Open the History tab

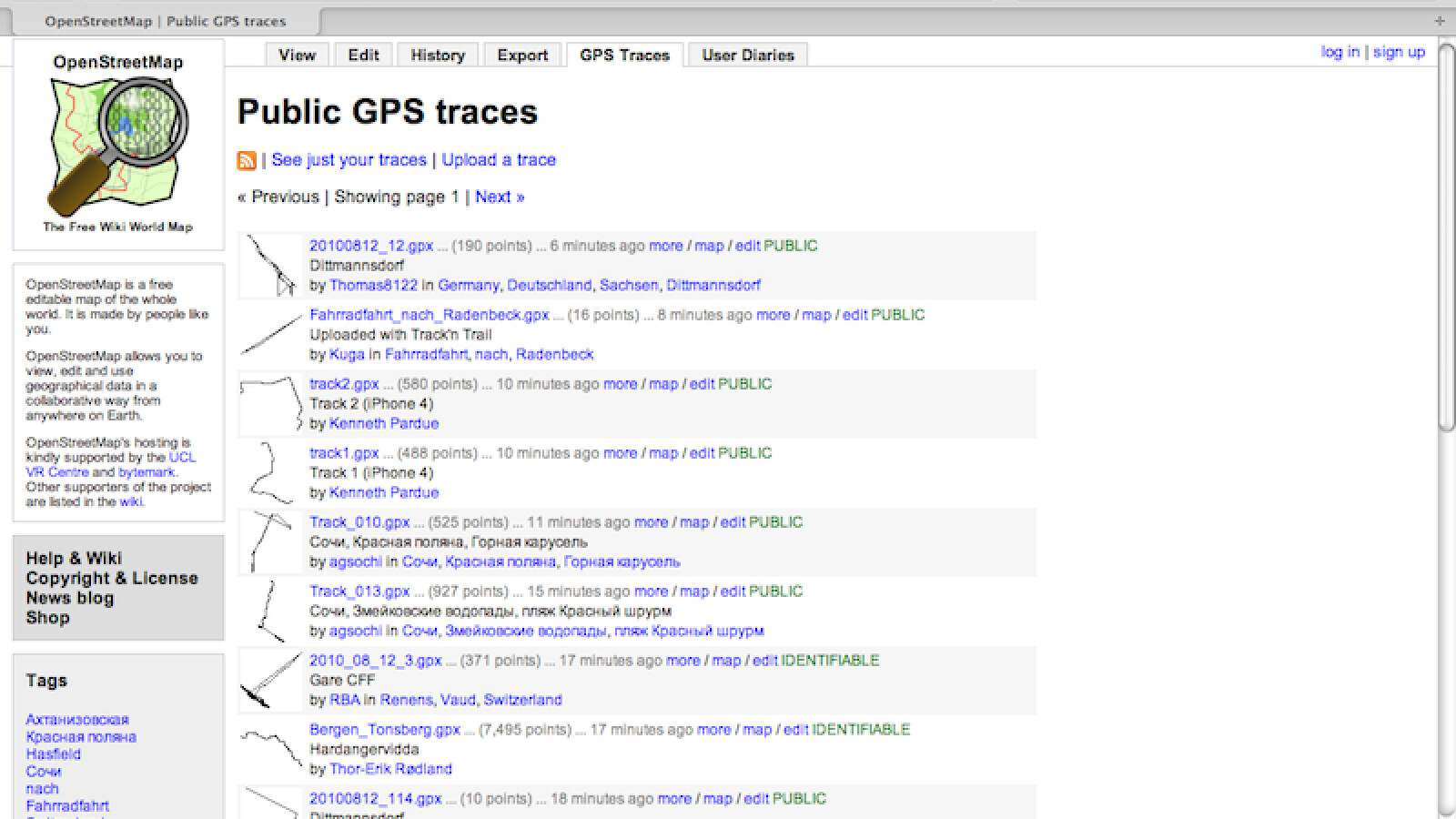point(437,55)
